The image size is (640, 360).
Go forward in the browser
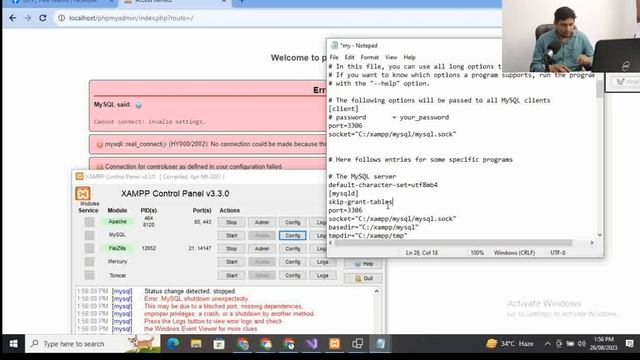[28, 18]
